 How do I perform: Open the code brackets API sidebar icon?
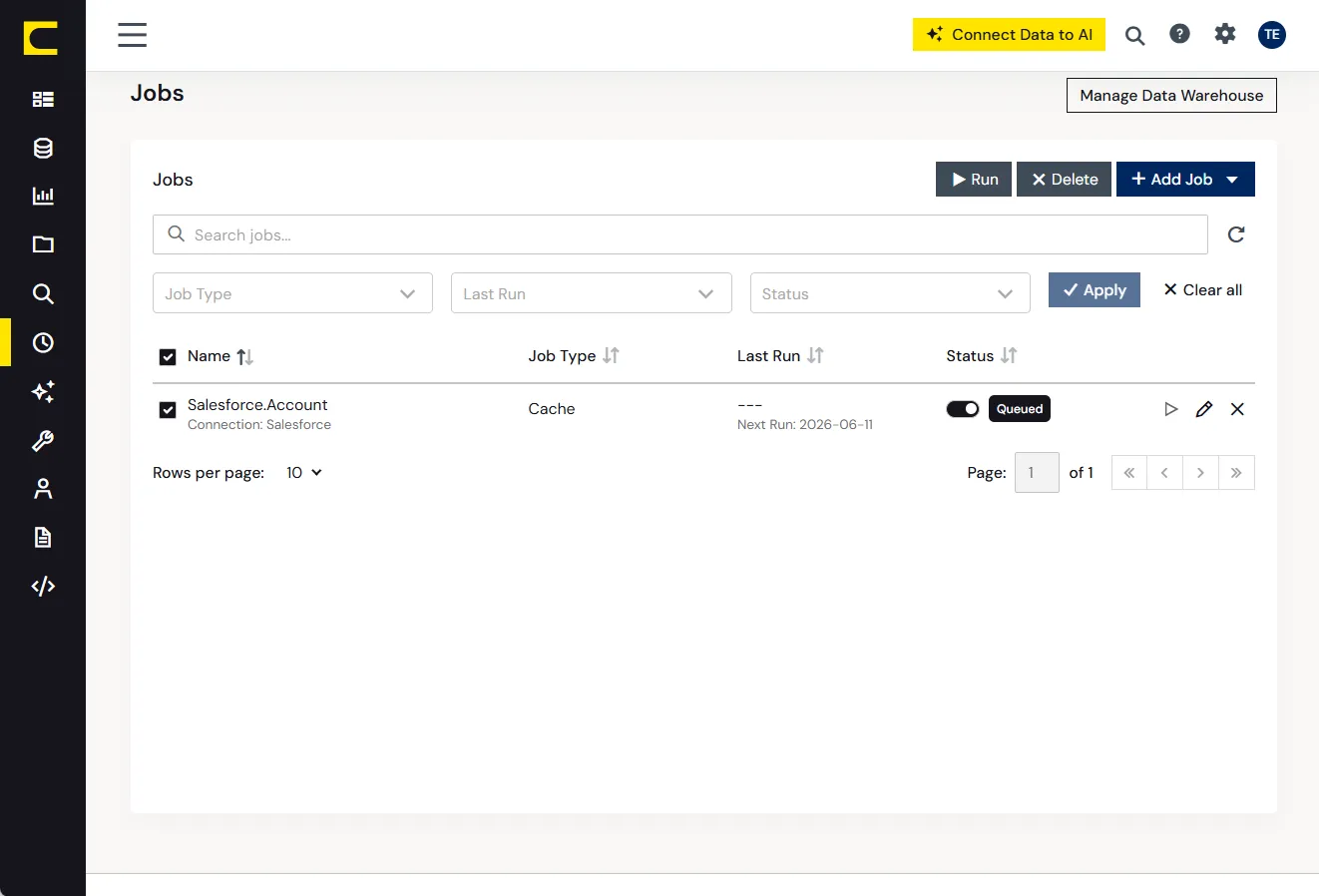(43, 586)
